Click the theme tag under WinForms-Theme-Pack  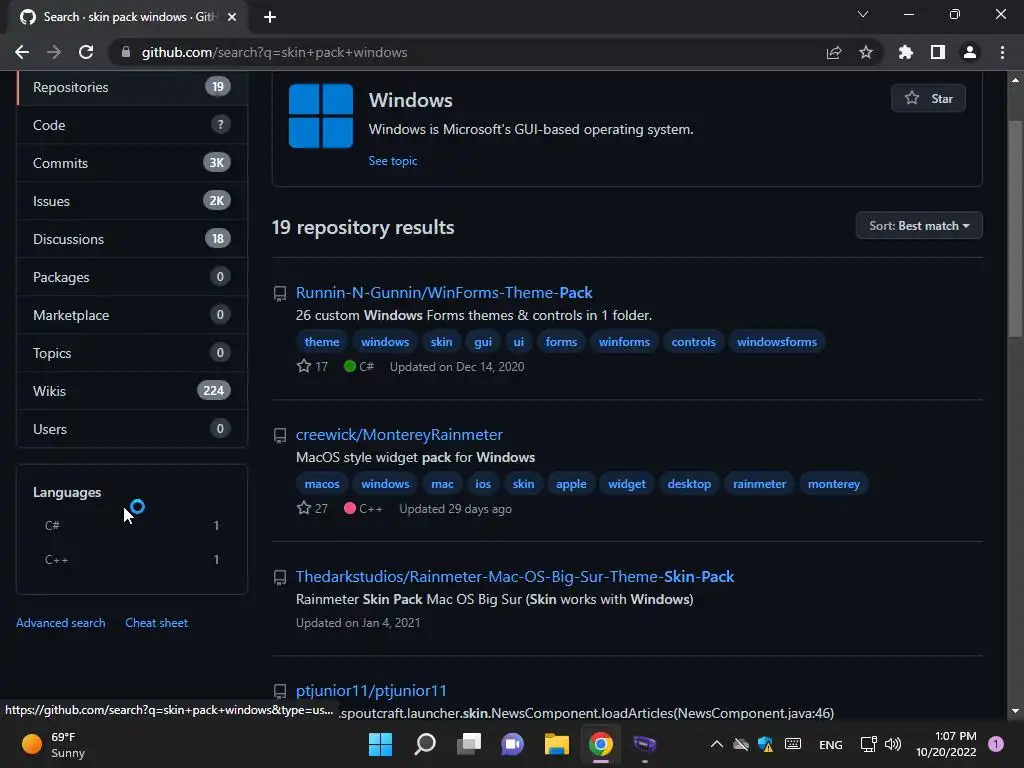coord(322,342)
